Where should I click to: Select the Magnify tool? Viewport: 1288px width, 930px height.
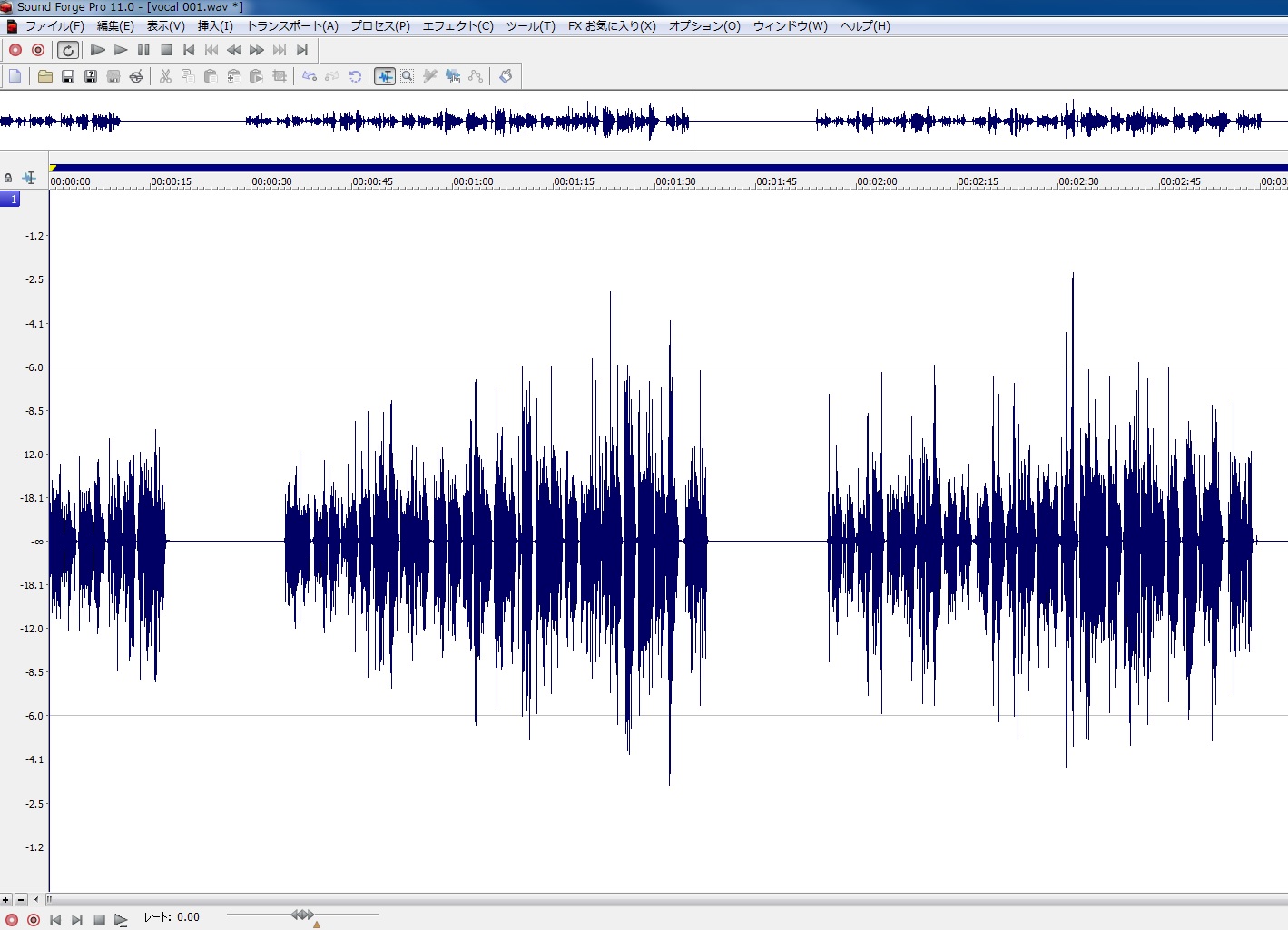[408, 76]
